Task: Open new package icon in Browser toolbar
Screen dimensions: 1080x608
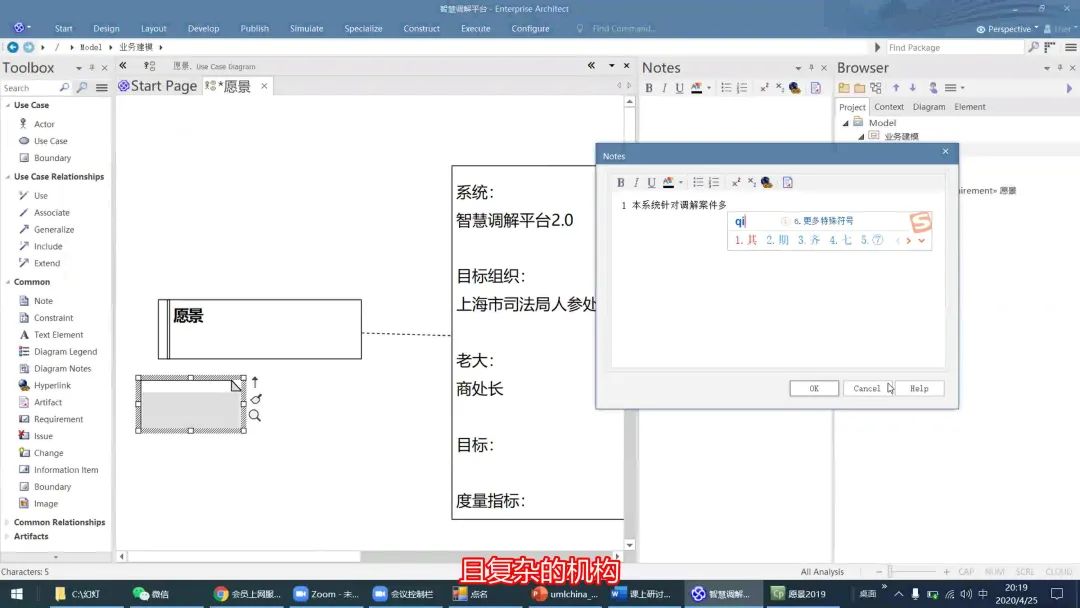Action: 844,87
